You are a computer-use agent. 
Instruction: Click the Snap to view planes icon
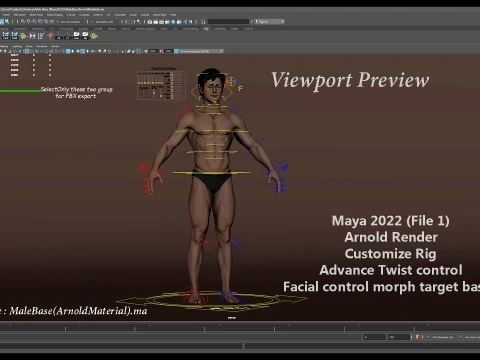[x=46, y=22]
